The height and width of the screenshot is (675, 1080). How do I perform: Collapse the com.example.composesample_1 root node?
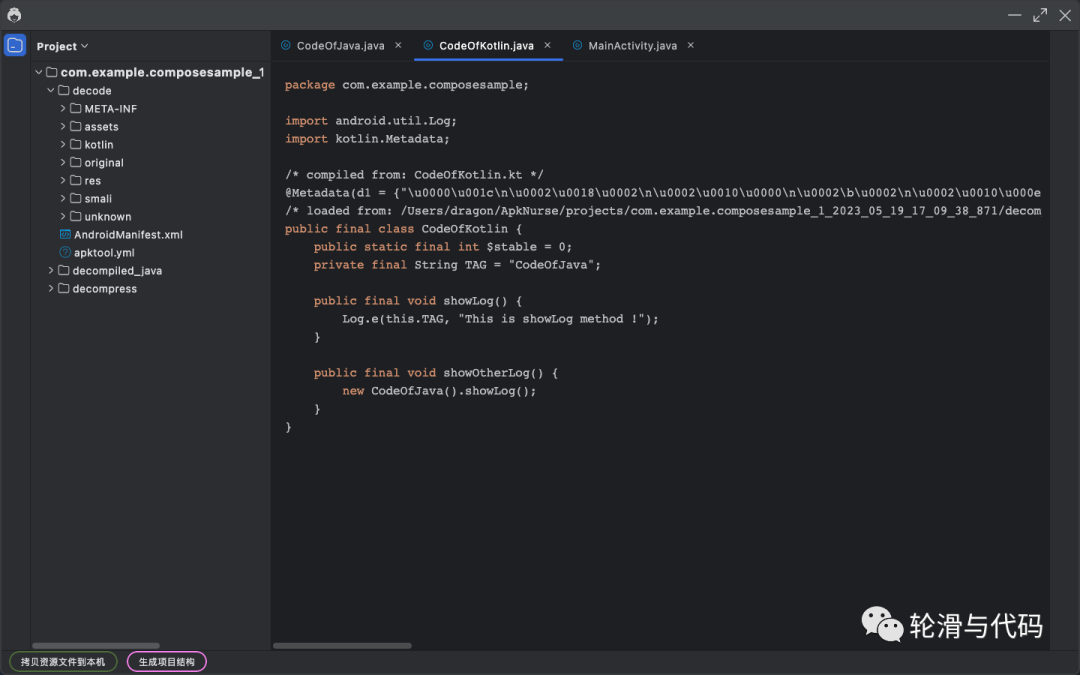tap(39, 73)
